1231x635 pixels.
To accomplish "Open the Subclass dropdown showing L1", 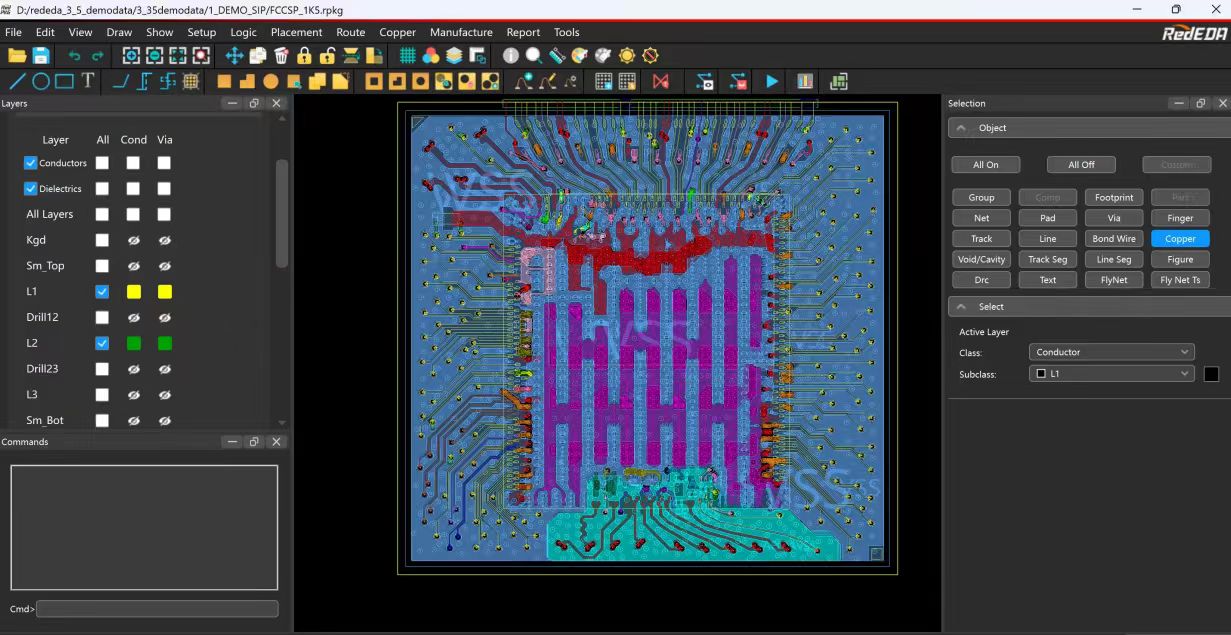I will click(x=1111, y=374).
